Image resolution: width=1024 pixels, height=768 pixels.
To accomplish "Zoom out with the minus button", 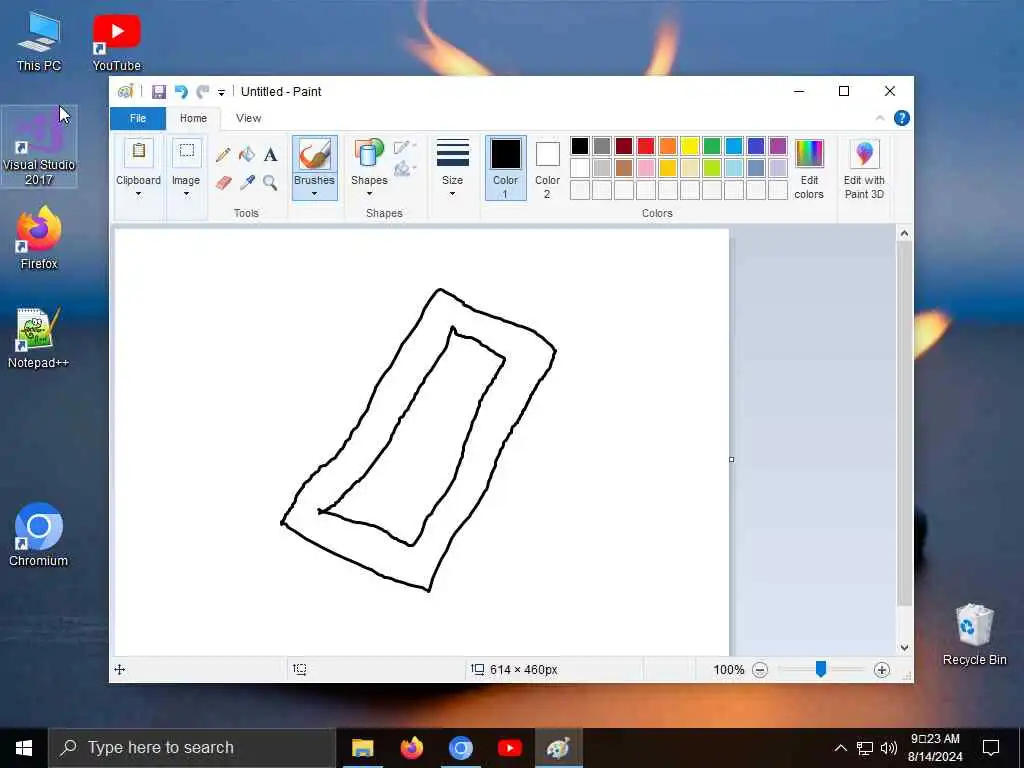I will (x=760, y=669).
